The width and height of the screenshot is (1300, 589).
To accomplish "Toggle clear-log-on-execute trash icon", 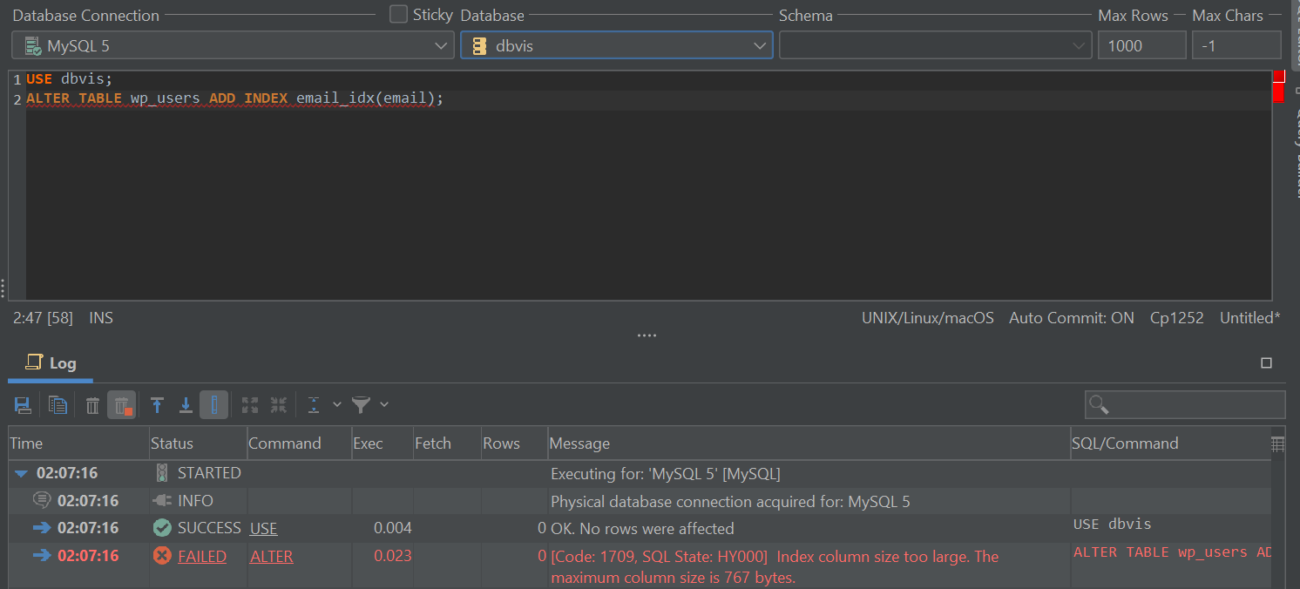I will (x=120, y=404).
